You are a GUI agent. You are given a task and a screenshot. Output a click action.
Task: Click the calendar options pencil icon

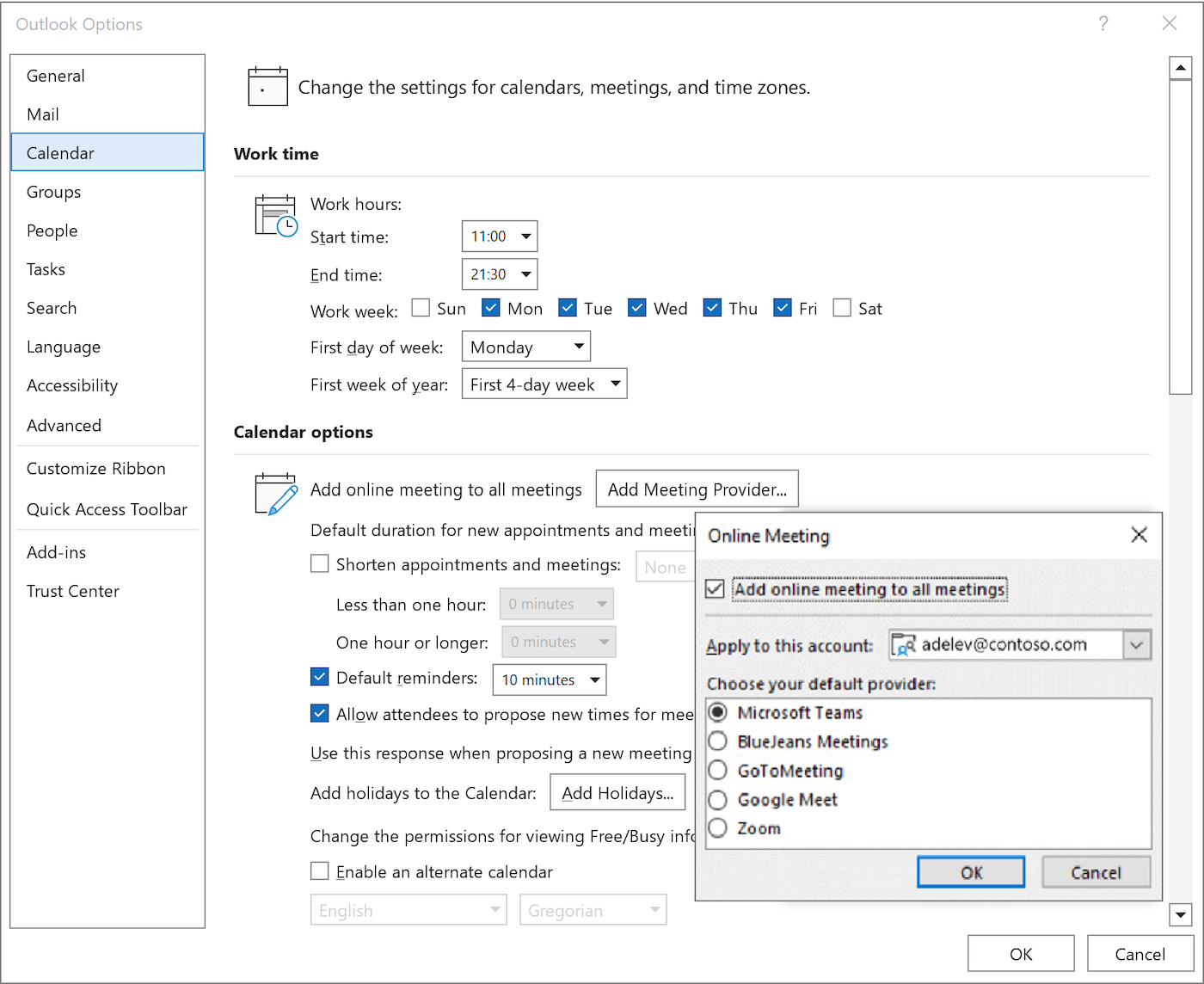pos(275,493)
